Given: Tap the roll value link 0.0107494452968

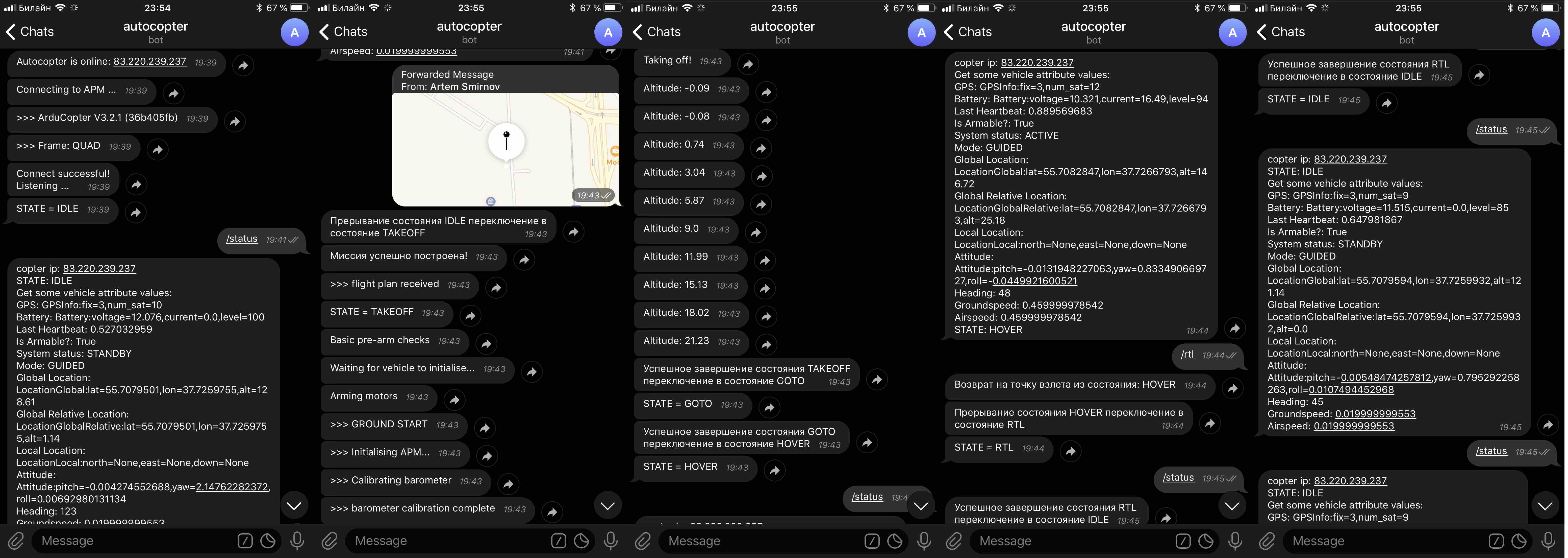Looking at the screenshot, I should coord(1351,390).
